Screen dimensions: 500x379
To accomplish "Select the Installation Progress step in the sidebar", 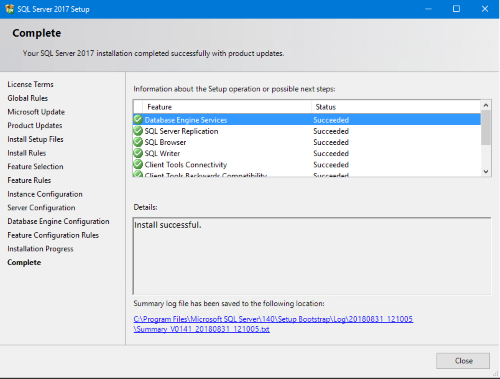I will (x=40, y=249).
